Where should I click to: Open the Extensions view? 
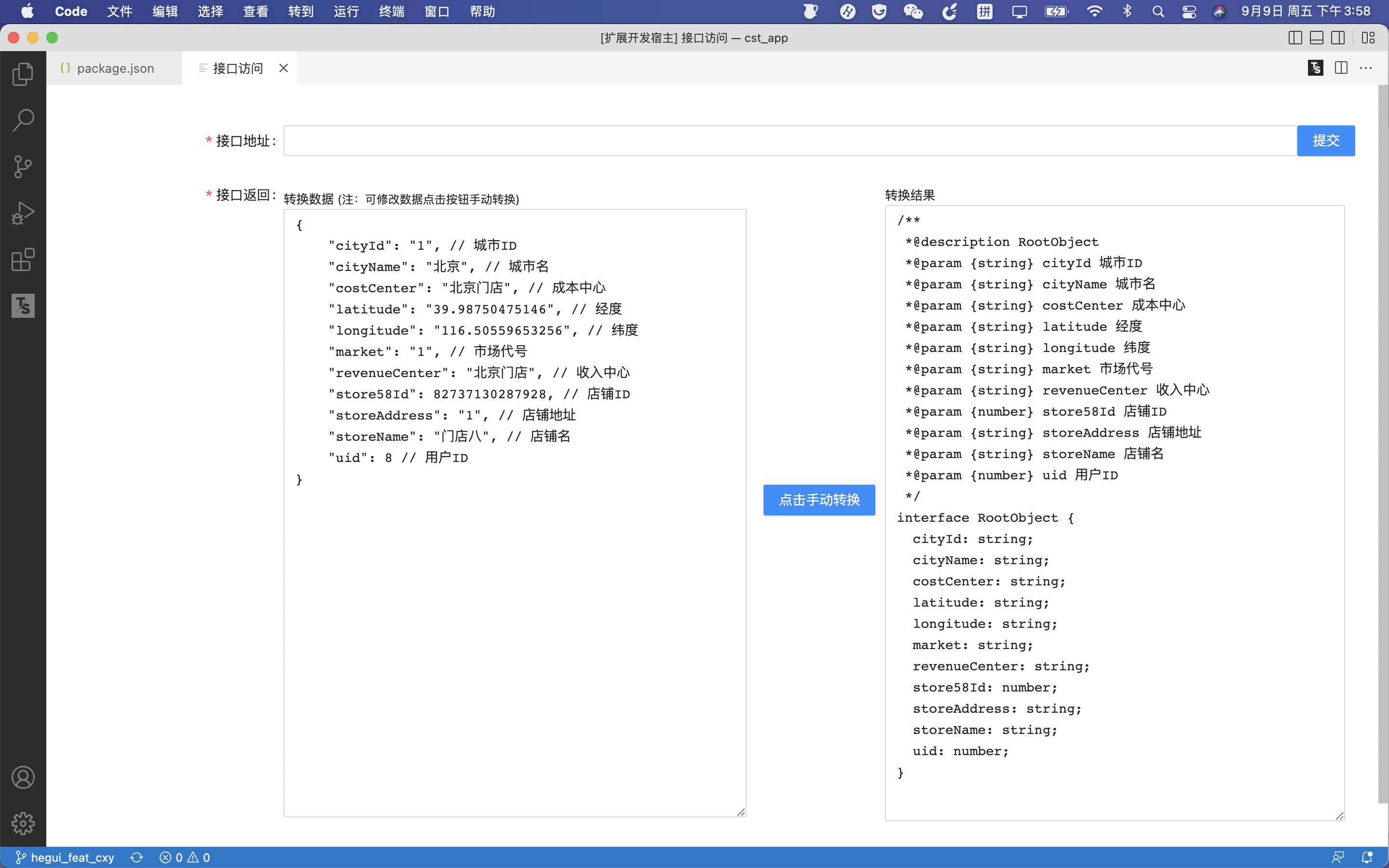(x=23, y=259)
